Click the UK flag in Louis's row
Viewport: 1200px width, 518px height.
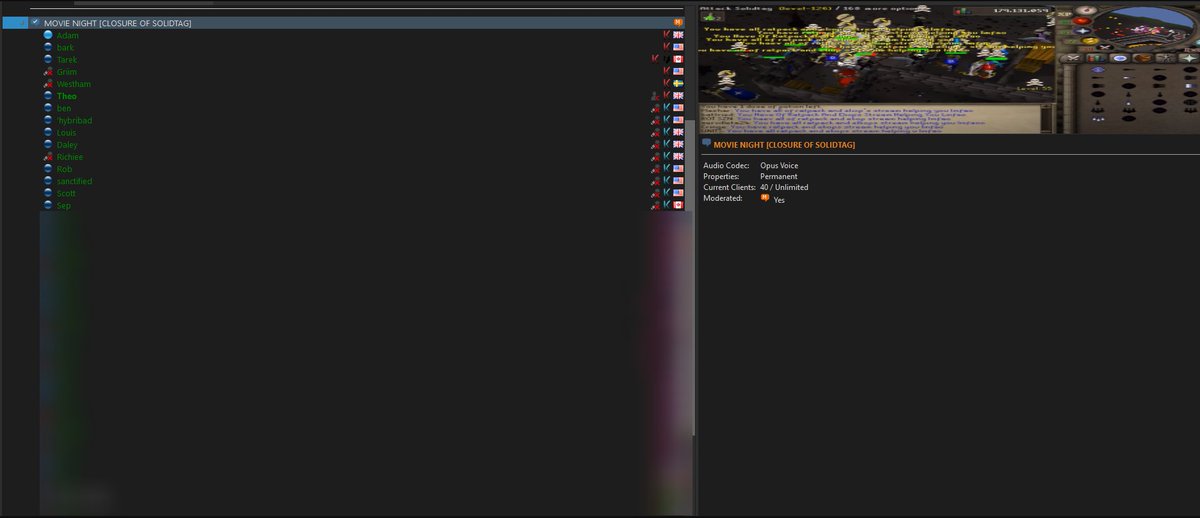tap(678, 133)
